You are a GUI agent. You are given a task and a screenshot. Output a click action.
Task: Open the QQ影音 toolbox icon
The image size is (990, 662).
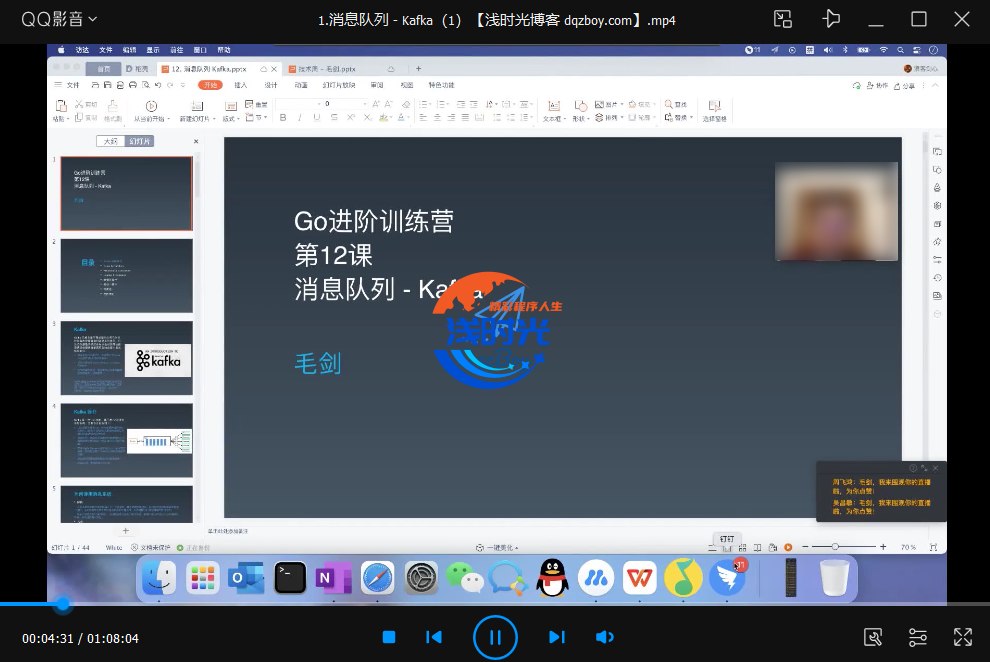click(x=872, y=637)
